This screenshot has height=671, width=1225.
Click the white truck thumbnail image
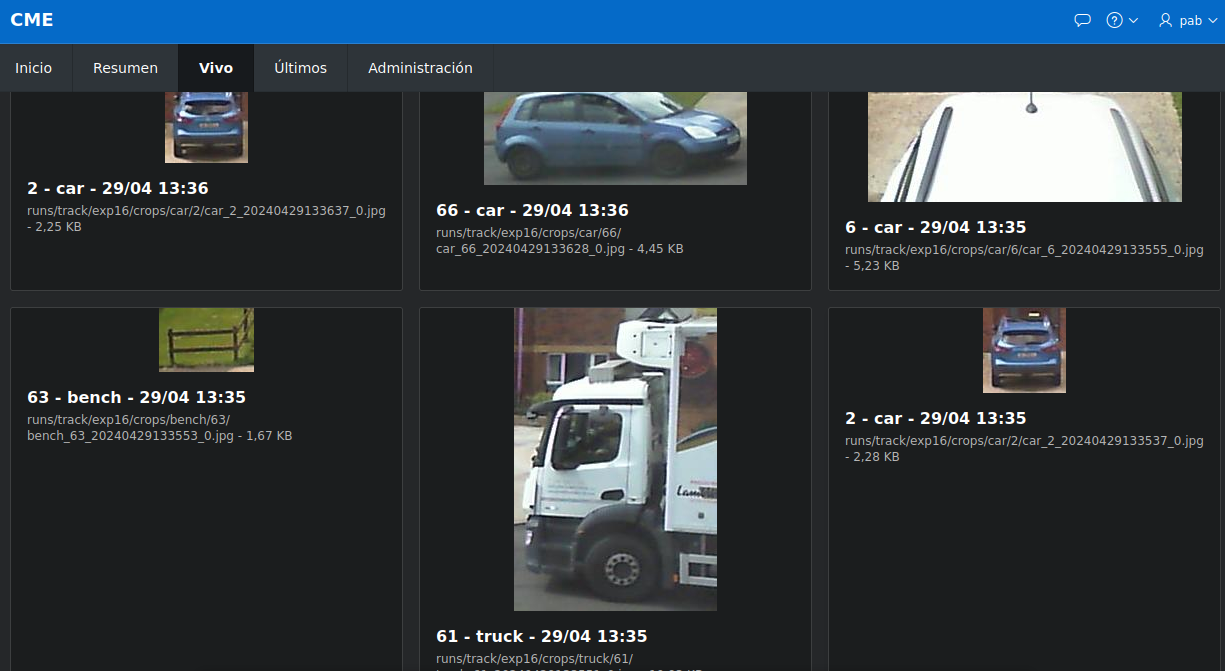coord(615,459)
